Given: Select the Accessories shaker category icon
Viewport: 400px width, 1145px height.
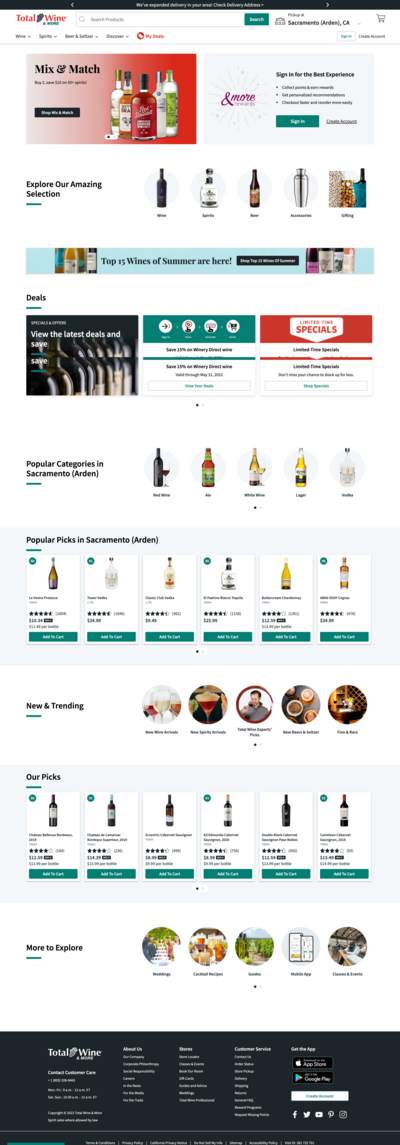Looking at the screenshot, I should pos(301,188).
